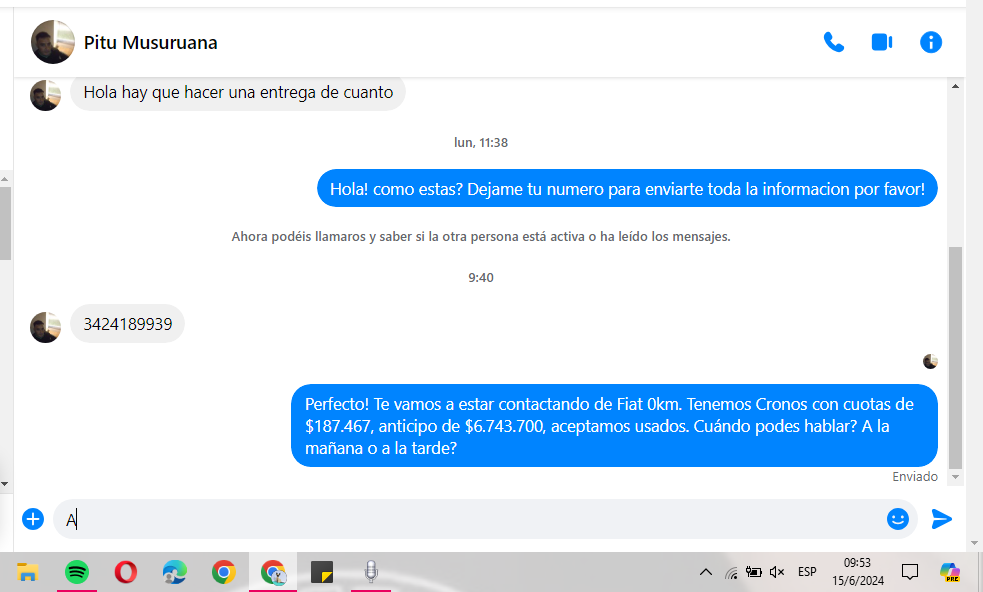The width and height of the screenshot is (983, 592).
Task: Change the ESP input language
Action: [807, 572]
